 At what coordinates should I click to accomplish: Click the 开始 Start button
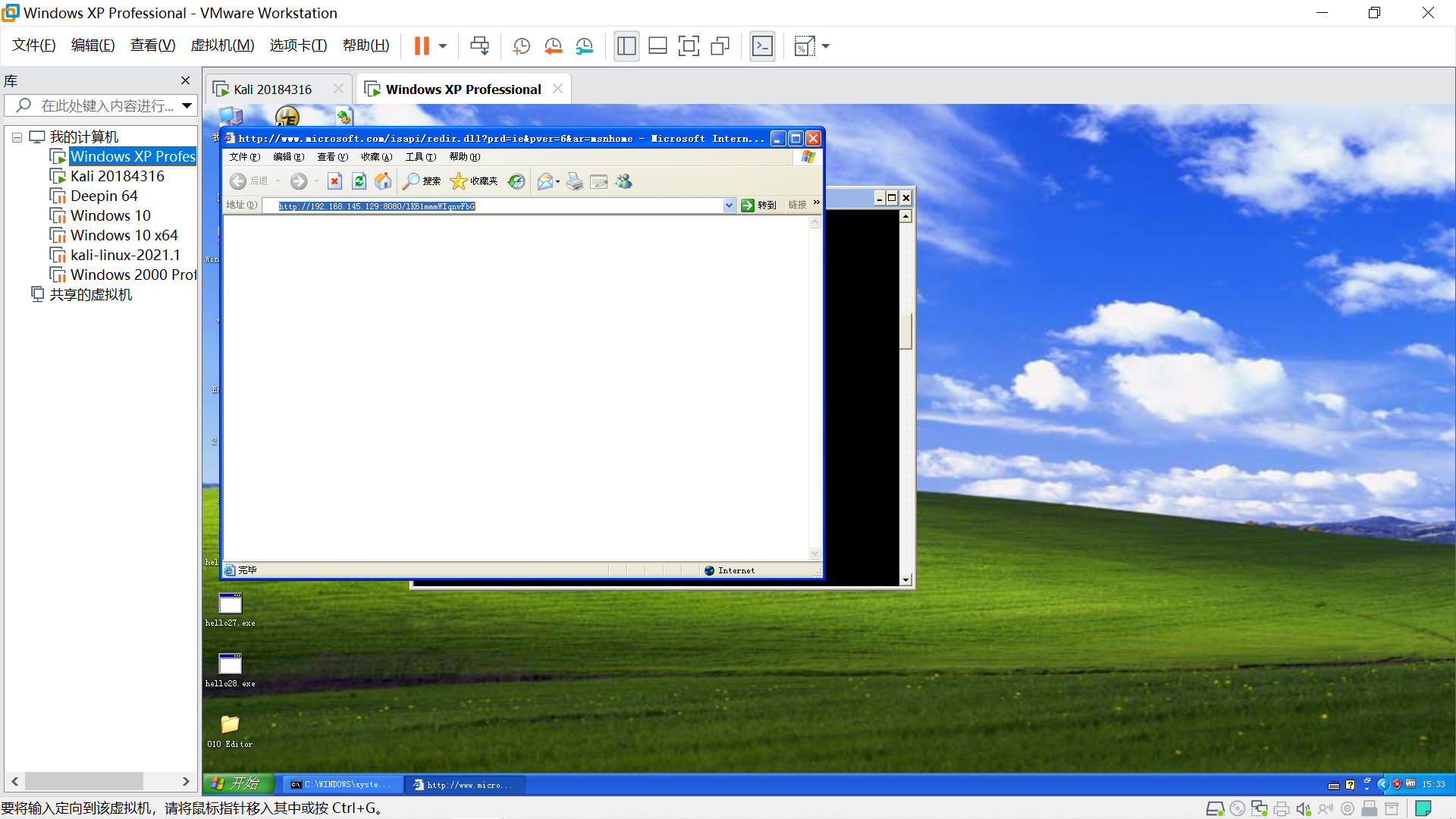(x=237, y=784)
